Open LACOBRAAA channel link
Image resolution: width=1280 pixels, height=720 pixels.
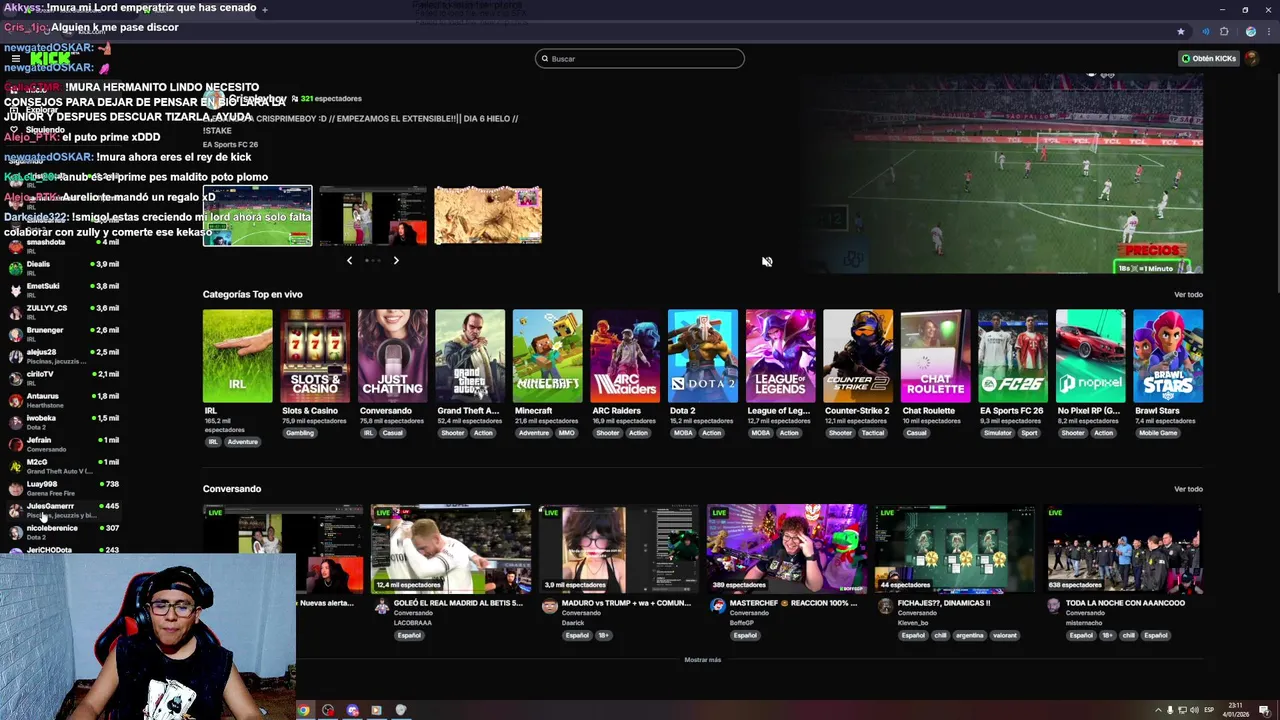[x=413, y=623]
